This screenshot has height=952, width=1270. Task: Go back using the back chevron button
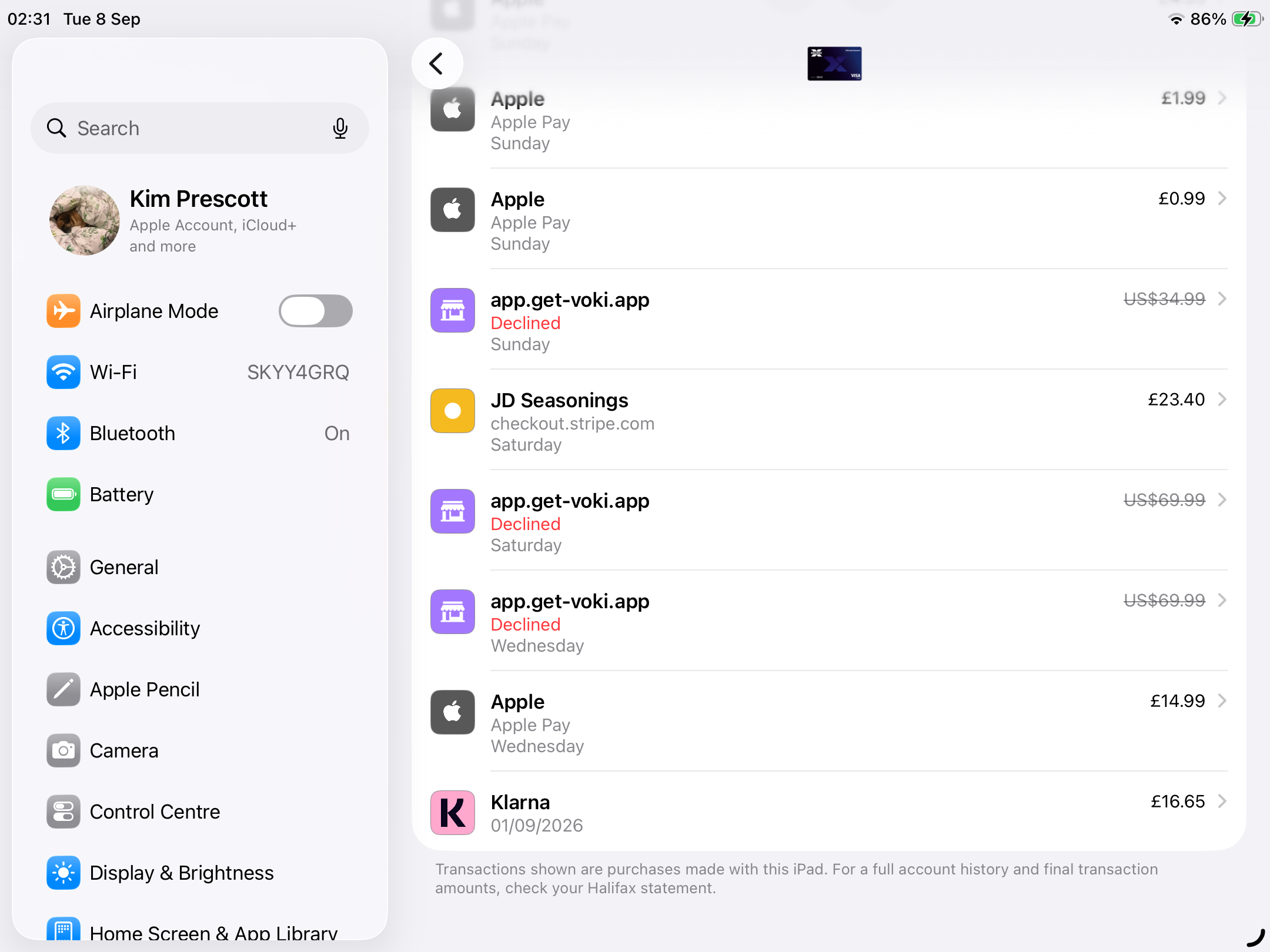[x=437, y=63]
